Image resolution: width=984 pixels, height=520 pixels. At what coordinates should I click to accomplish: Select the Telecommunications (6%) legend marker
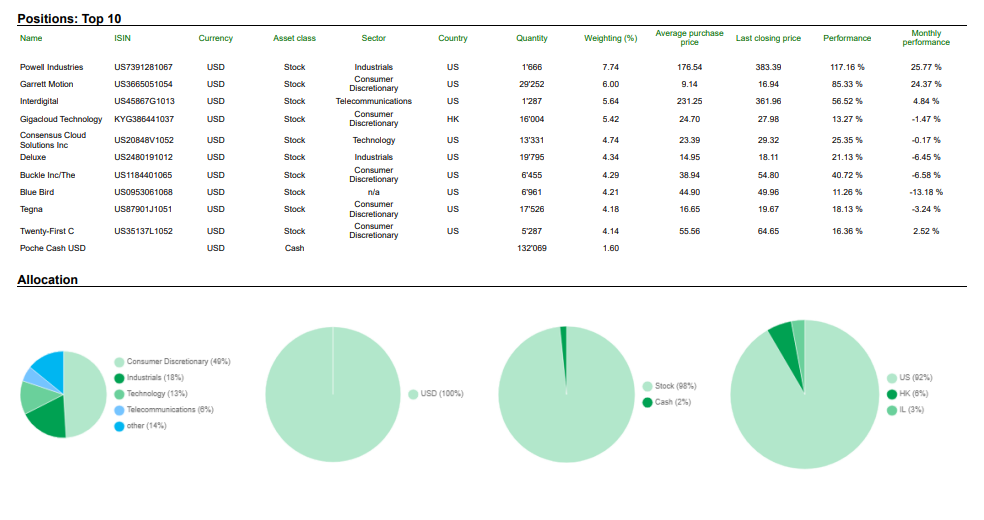(x=119, y=409)
